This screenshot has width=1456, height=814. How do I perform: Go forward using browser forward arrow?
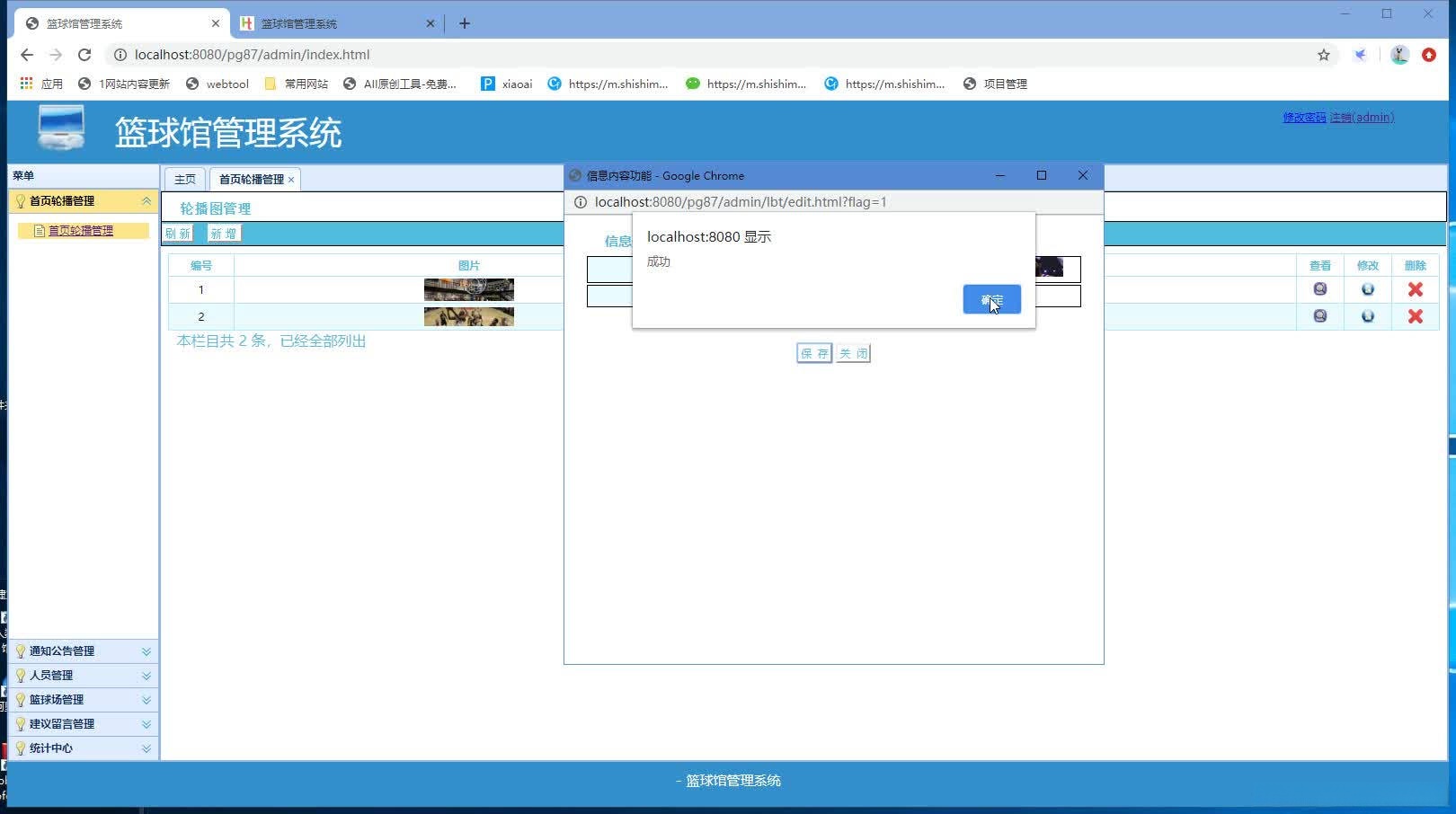point(56,55)
